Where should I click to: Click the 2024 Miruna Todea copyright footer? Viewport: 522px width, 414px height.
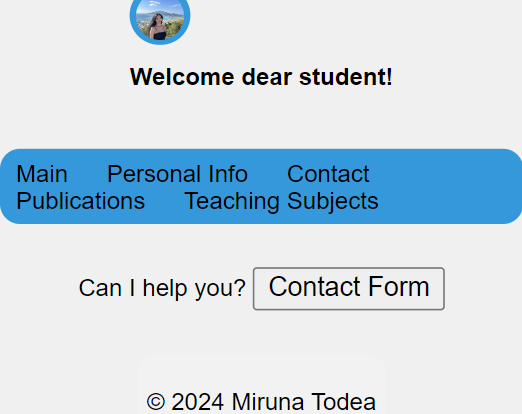[x=261, y=402]
